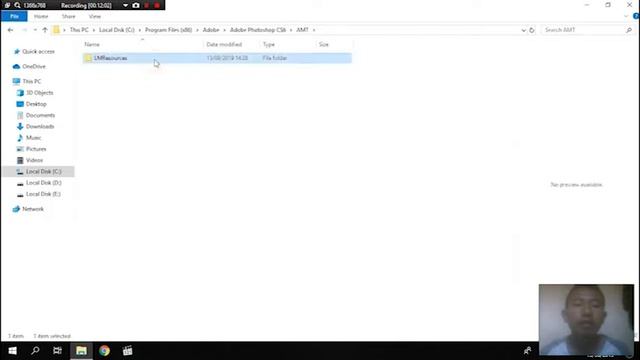Click the recorder screenshot camera icon
This screenshot has width=640, height=360.
click(136, 5)
